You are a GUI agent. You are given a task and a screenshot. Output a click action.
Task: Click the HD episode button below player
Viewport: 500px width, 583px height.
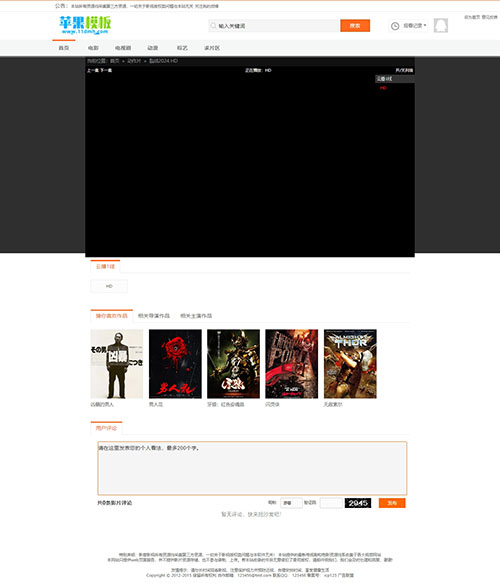click(109, 286)
